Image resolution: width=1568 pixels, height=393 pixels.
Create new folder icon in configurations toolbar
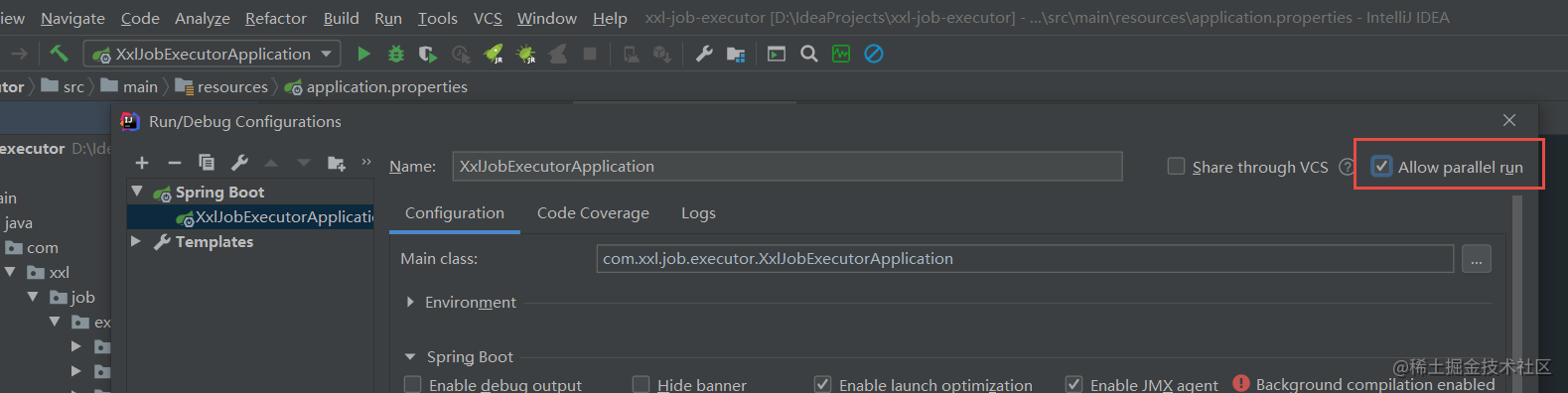[337, 163]
